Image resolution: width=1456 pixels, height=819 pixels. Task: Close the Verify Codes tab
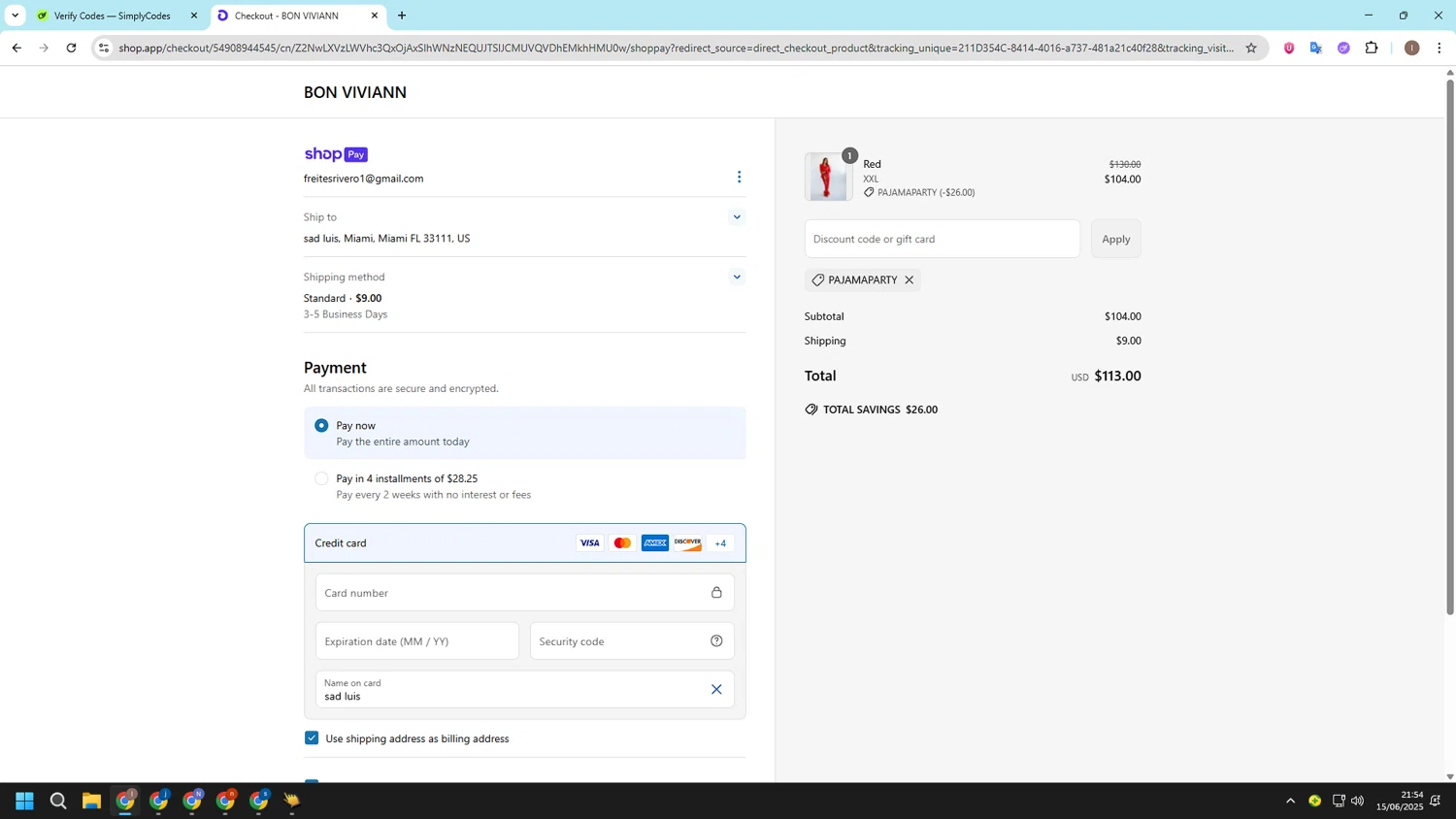194,16
